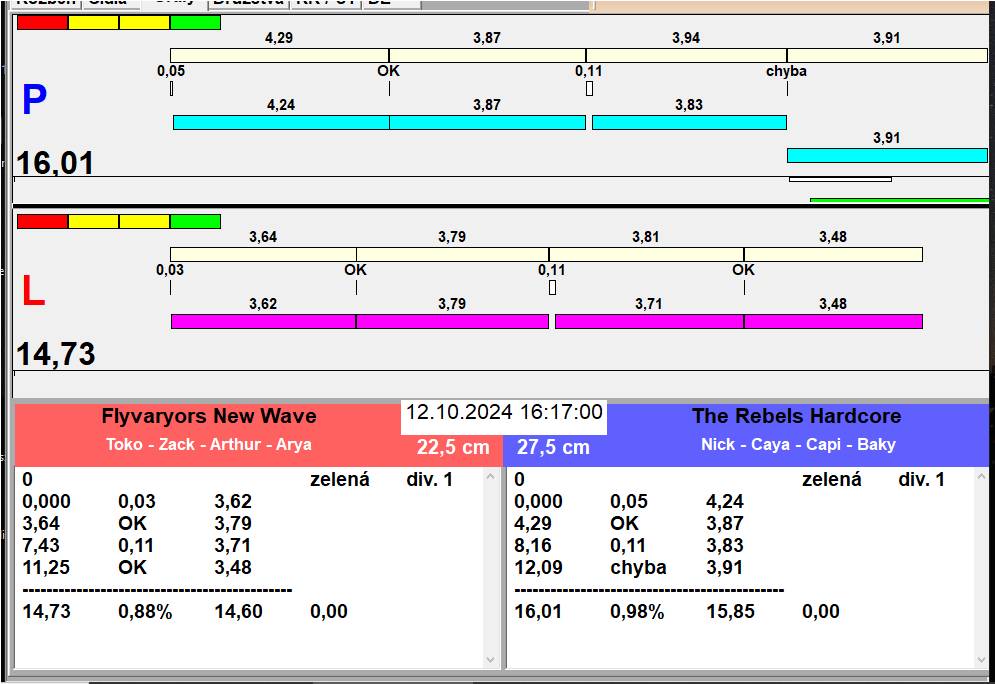The height and width of the screenshot is (684, 995).
Task: Click the large blue P lane letter
Action: tap(34, 100)
